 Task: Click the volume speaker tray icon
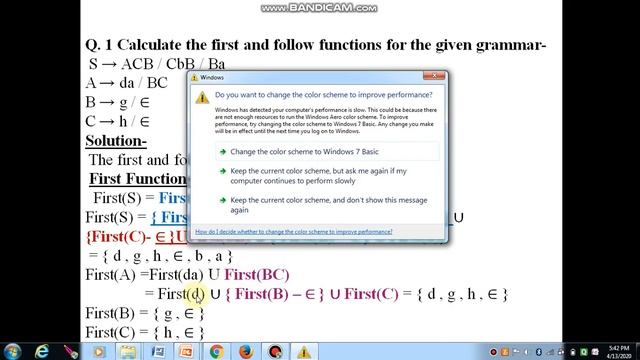(527, 352)
